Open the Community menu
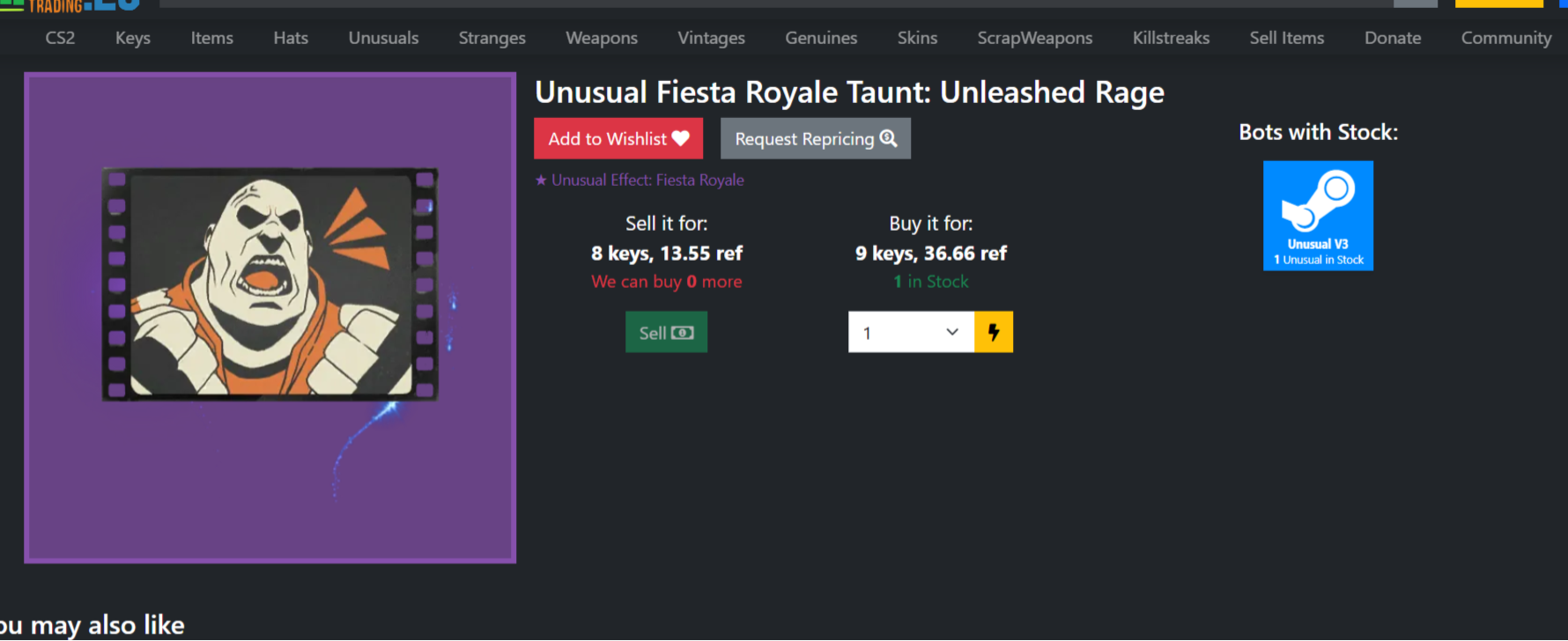This screenshot has width=1568, height=641. tap(1506, 38)
